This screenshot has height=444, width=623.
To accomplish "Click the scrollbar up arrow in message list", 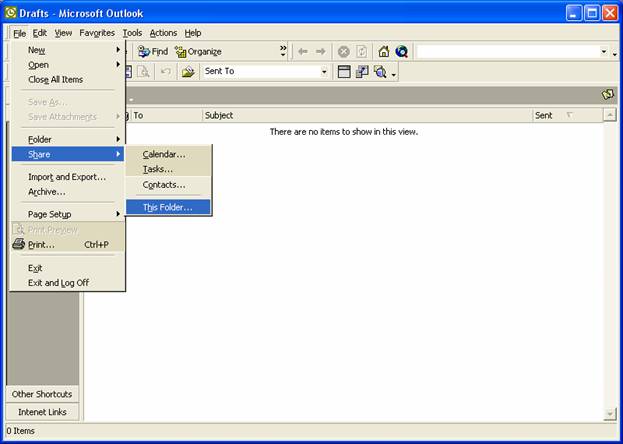I will point(609,115).
